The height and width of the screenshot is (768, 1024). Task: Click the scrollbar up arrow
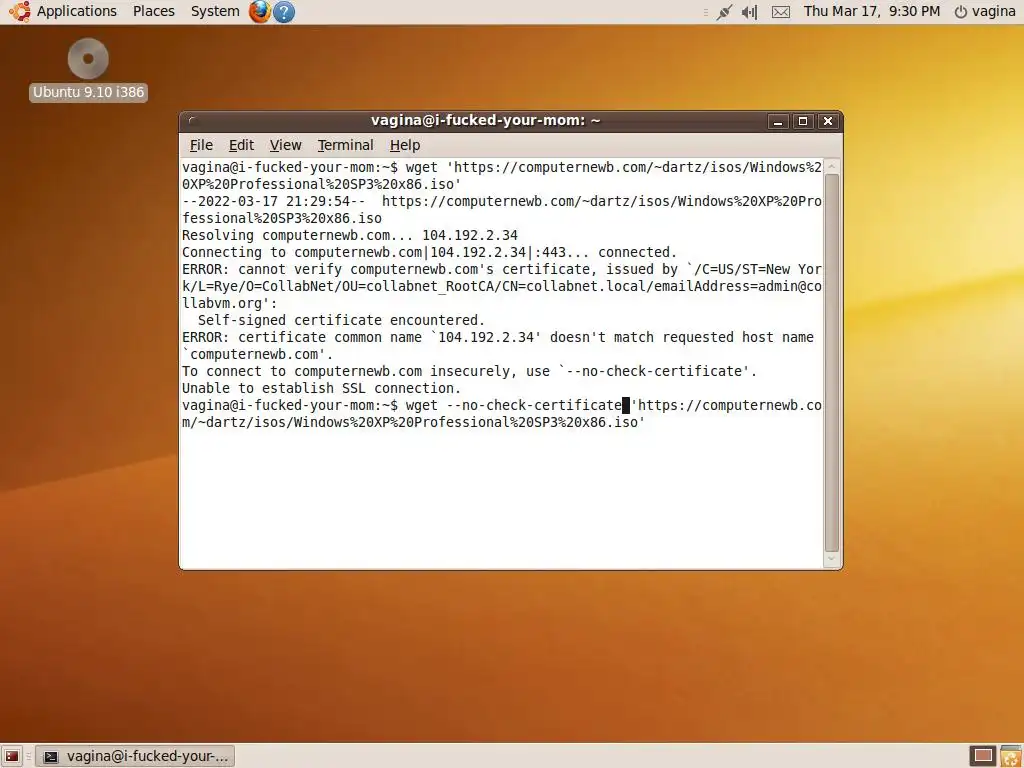[x=832, y=167]
